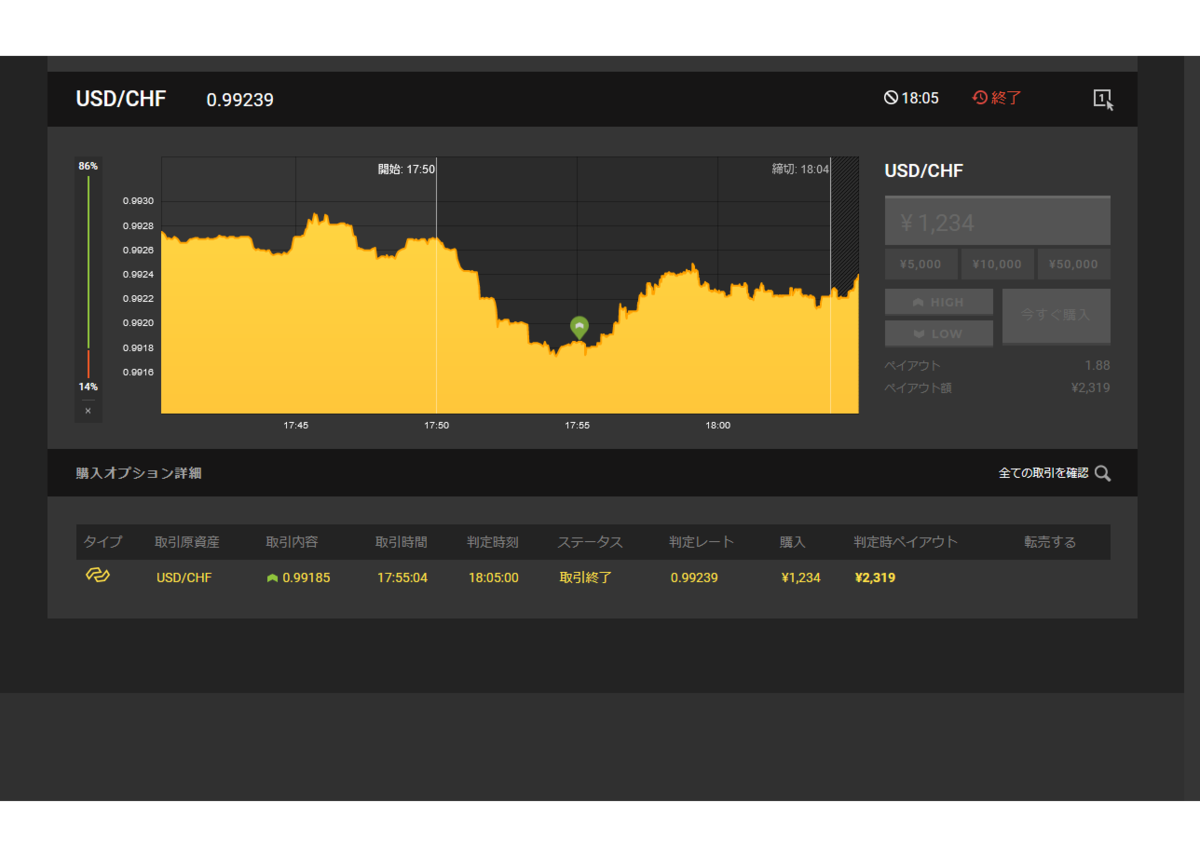
Task: Click the red clock 終了 status icon
Action: [980, 98]
